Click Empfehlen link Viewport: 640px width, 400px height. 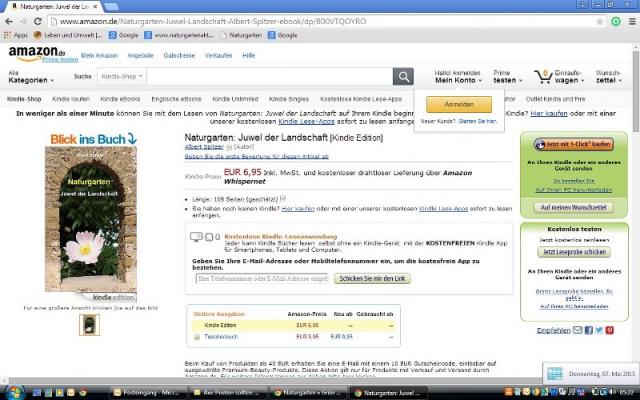[553, 331]
